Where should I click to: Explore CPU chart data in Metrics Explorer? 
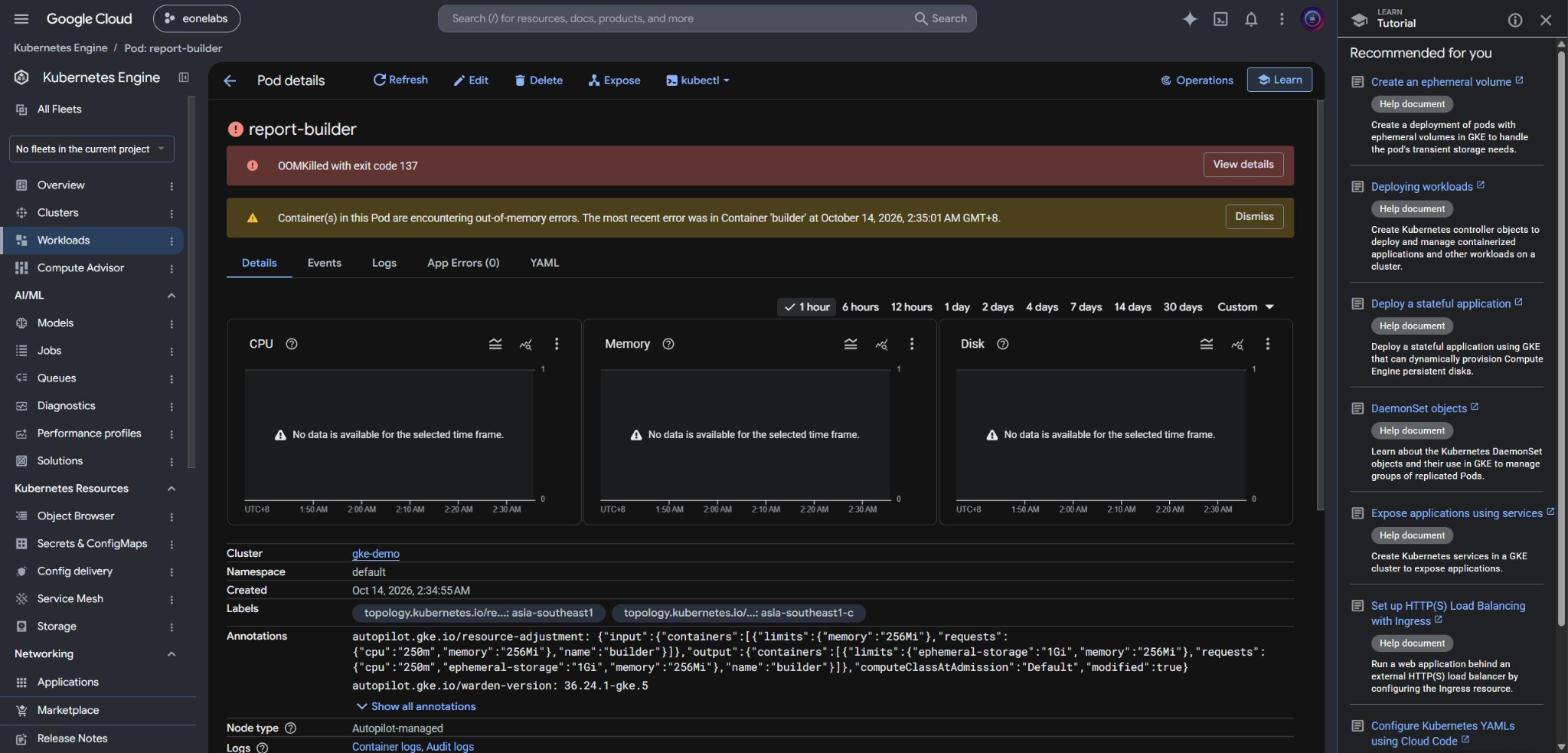click(526, 344)
